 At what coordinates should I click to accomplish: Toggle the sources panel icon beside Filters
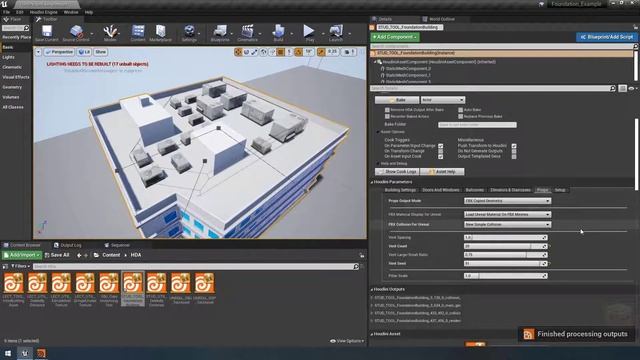point(5,266)
